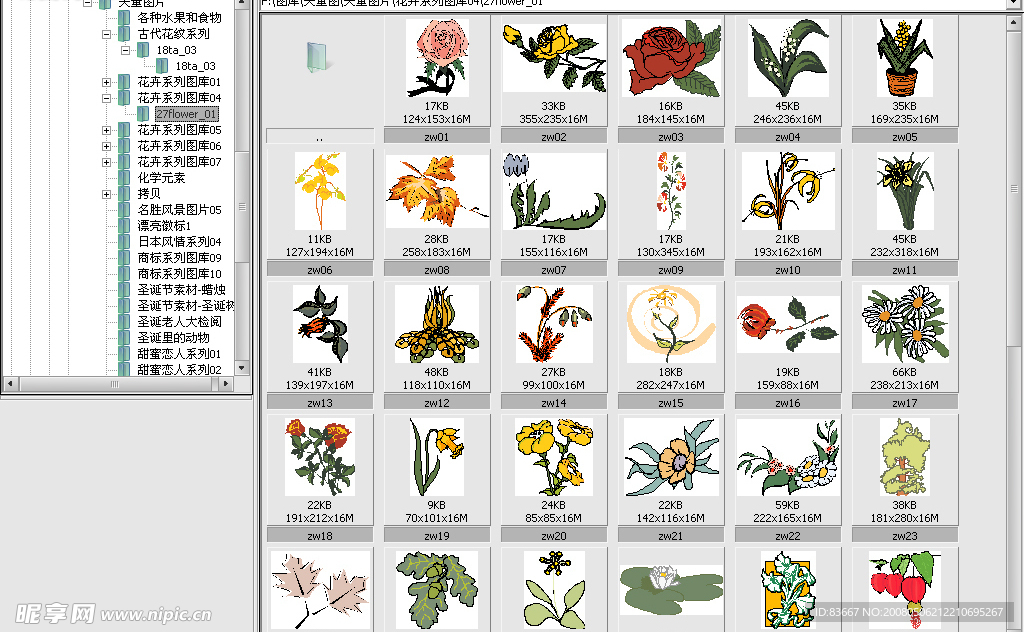Select the red lantern fruits thumbnail
The height and width of the screenshot is (632, 1024).
(x=905, y=590)
